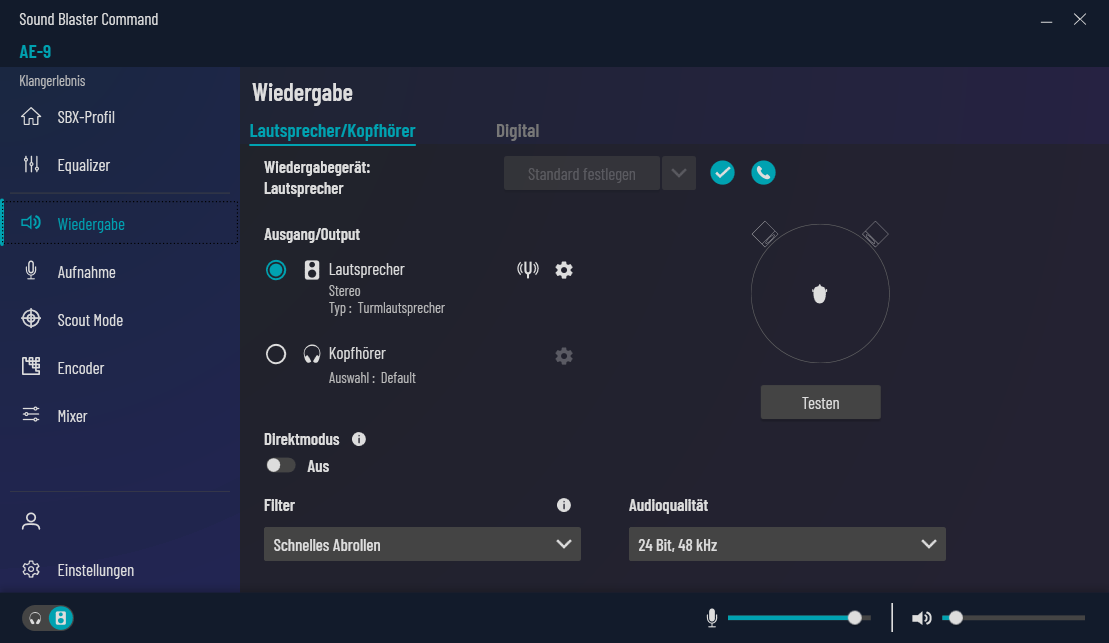Click the Scout Mode crosshair icon
This screenshot has height=643, width=1109.
(x=31, y=319)
